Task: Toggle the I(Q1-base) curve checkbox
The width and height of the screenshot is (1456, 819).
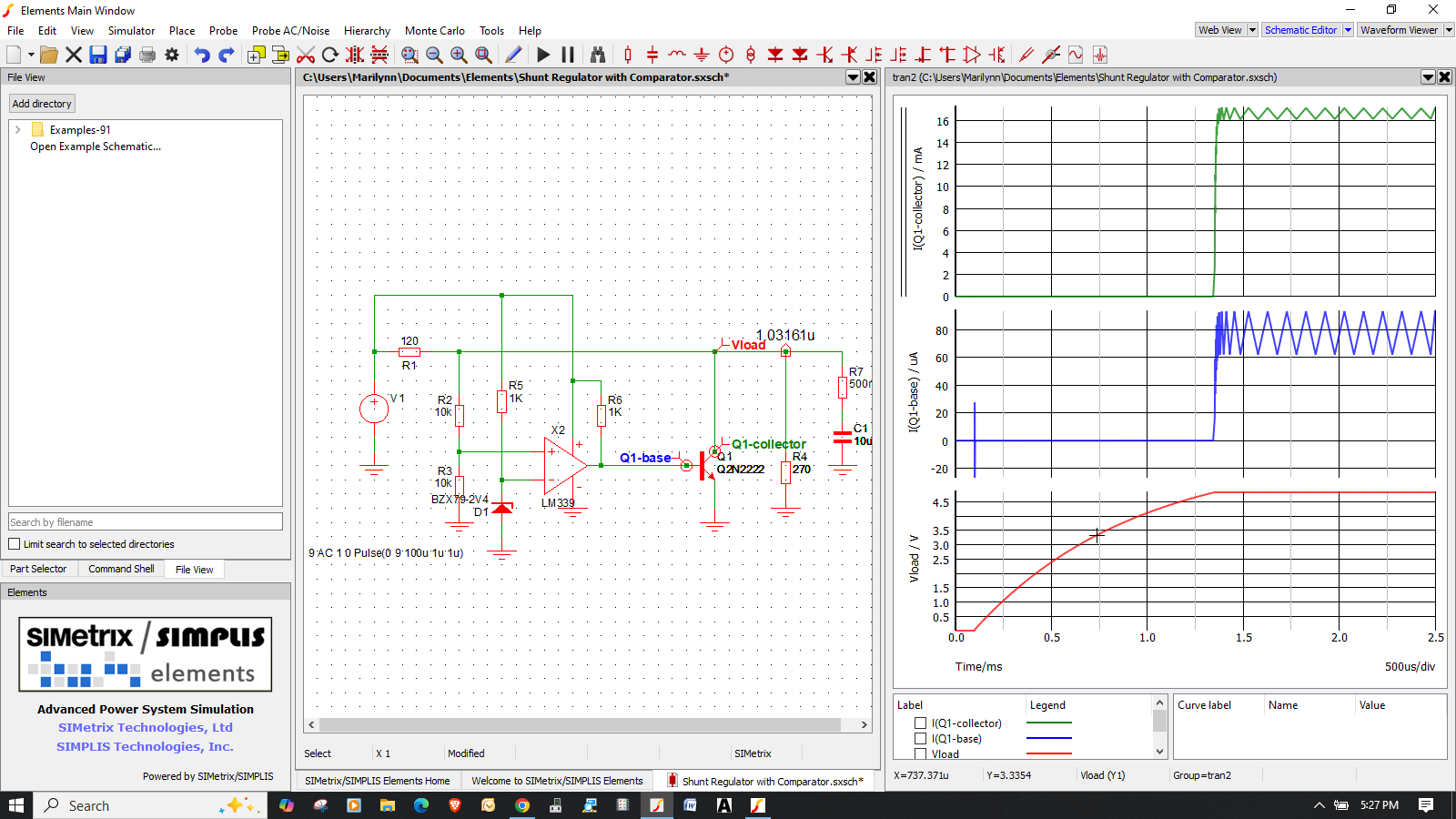Action: 920,739
